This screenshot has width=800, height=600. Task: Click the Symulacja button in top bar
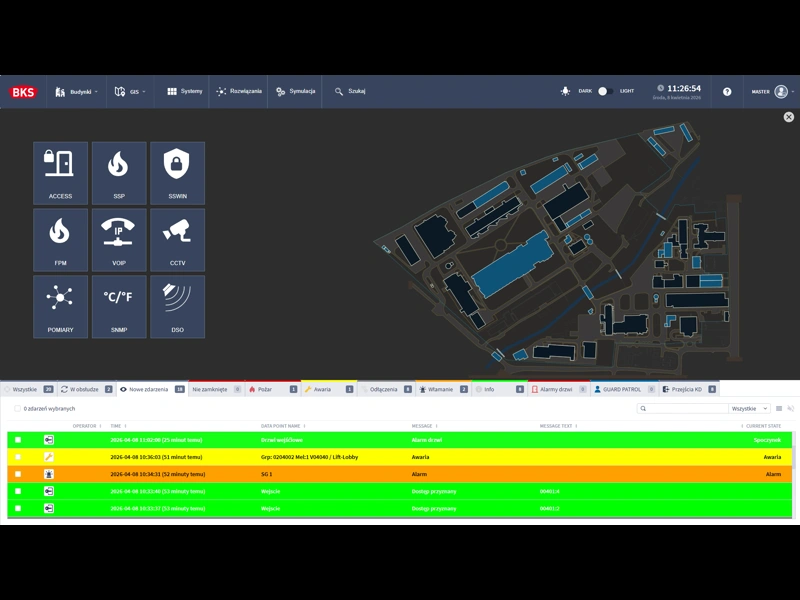point(295,91)
